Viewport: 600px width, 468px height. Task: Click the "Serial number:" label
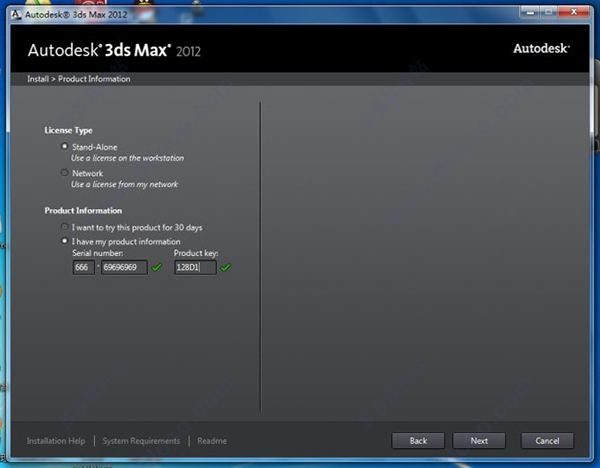[x=98, y=253]
